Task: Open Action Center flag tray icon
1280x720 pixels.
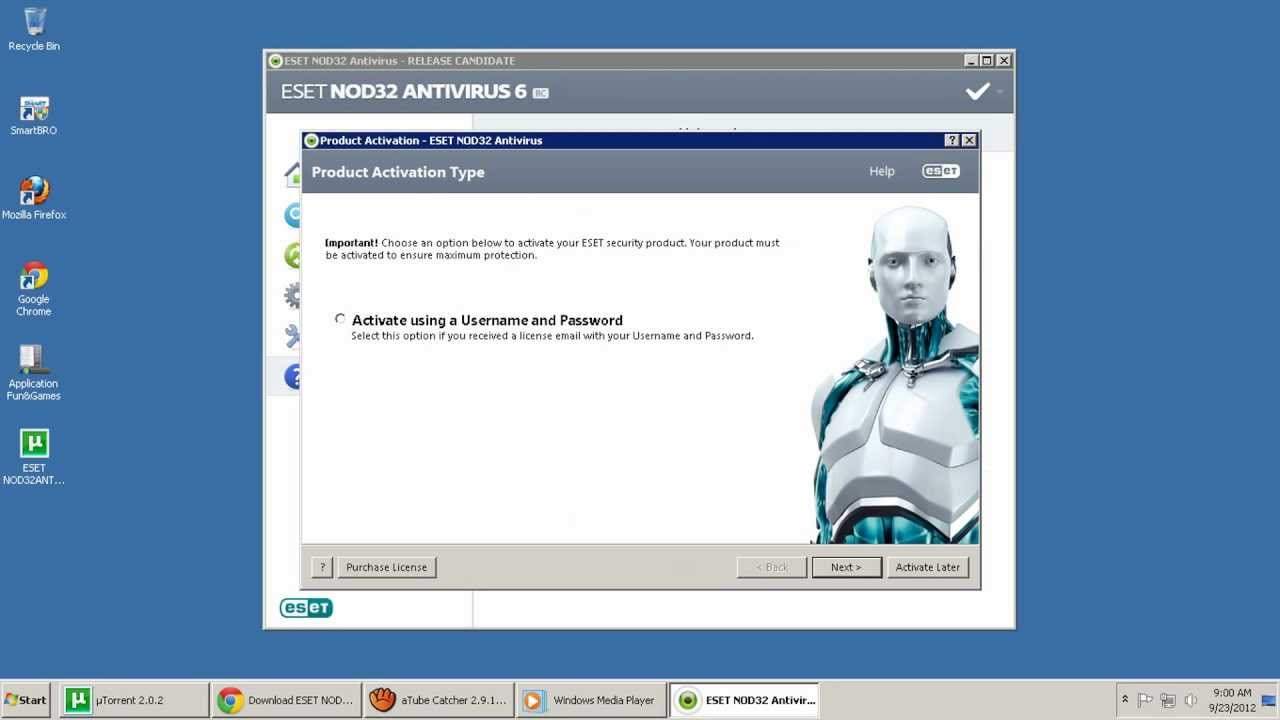Action: tap(1145, 700)
